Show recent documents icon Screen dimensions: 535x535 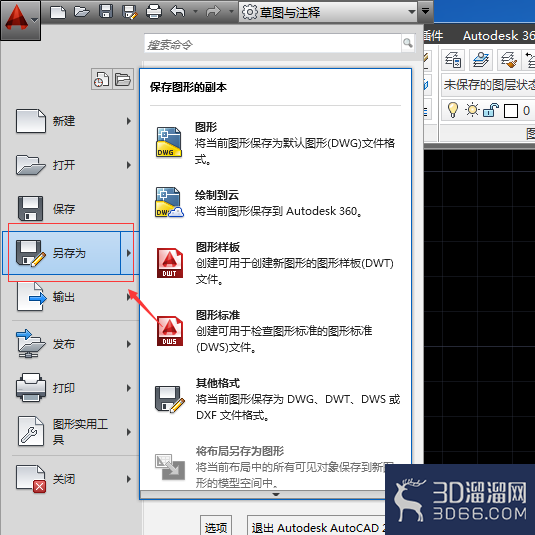[x=101, y=79]
